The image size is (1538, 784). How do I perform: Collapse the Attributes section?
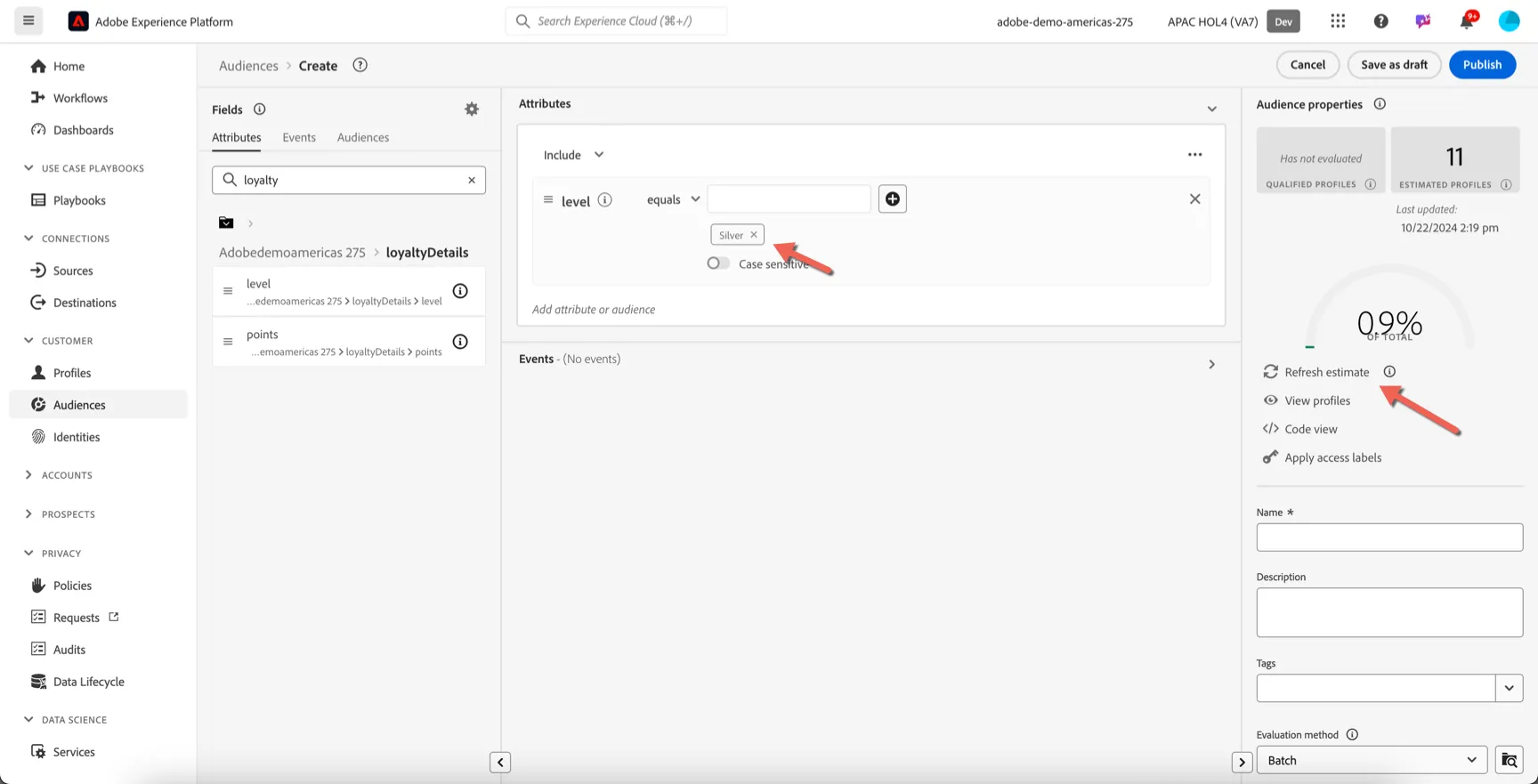1211,109
